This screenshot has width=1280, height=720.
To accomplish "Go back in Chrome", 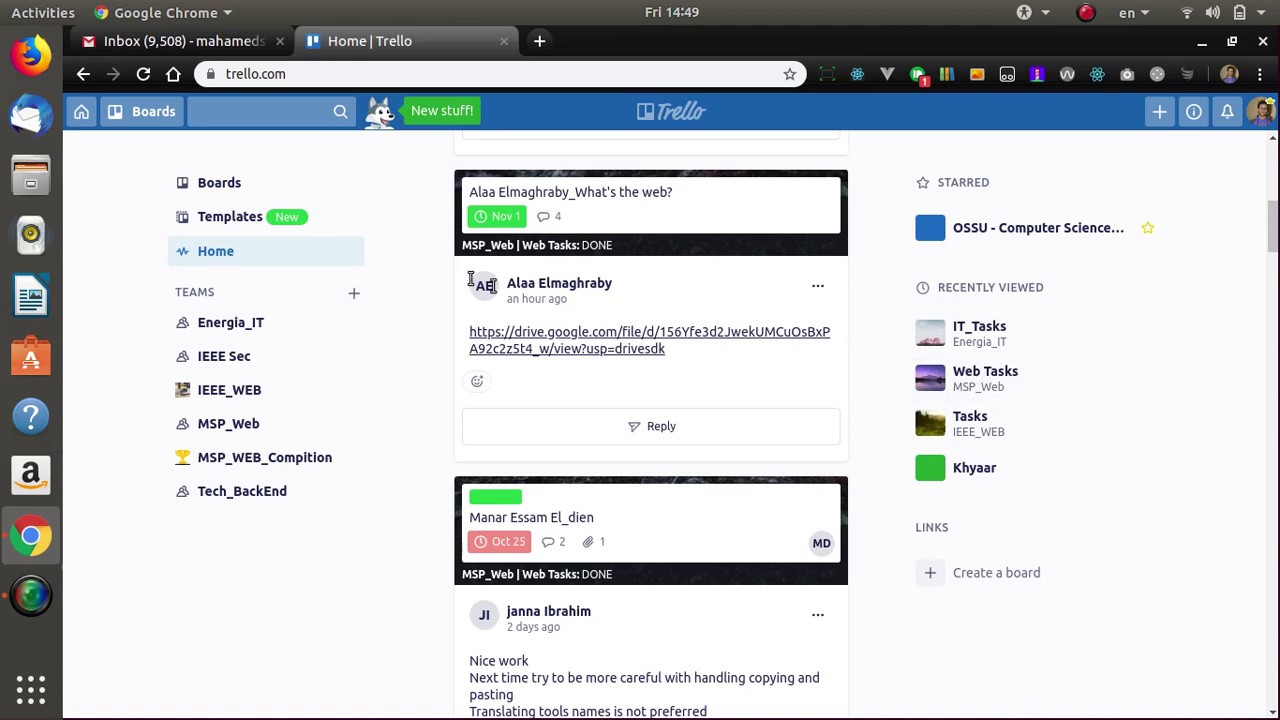I will 83,74.
